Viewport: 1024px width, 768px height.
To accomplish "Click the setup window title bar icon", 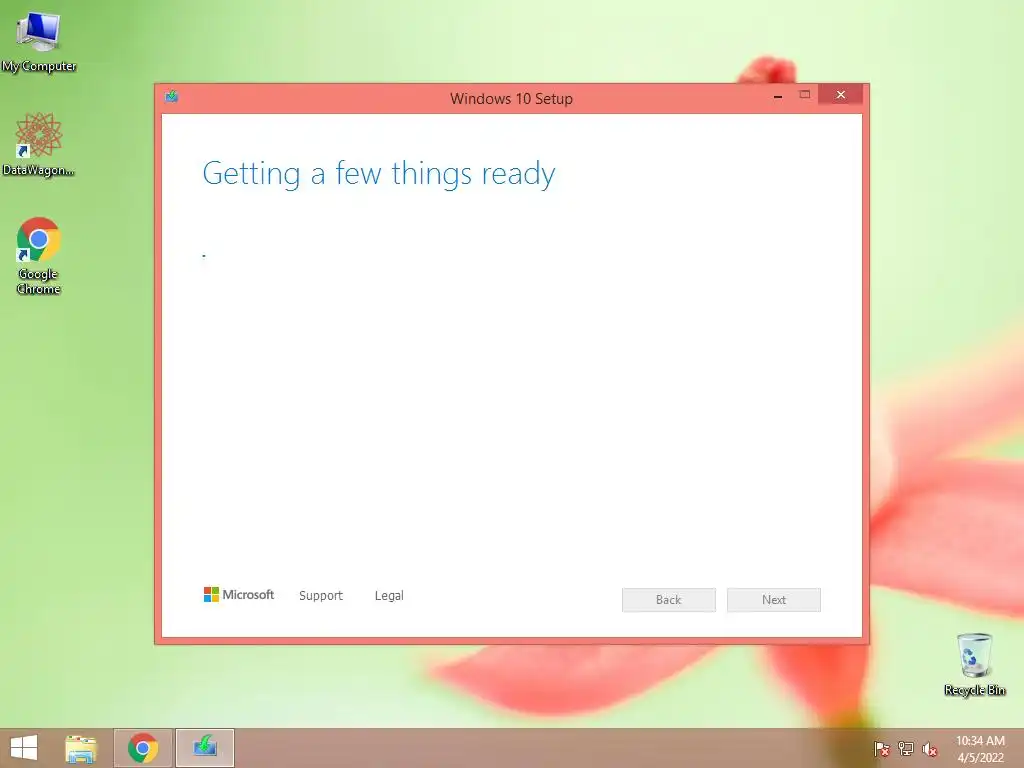I will click(x=172, y=97).
